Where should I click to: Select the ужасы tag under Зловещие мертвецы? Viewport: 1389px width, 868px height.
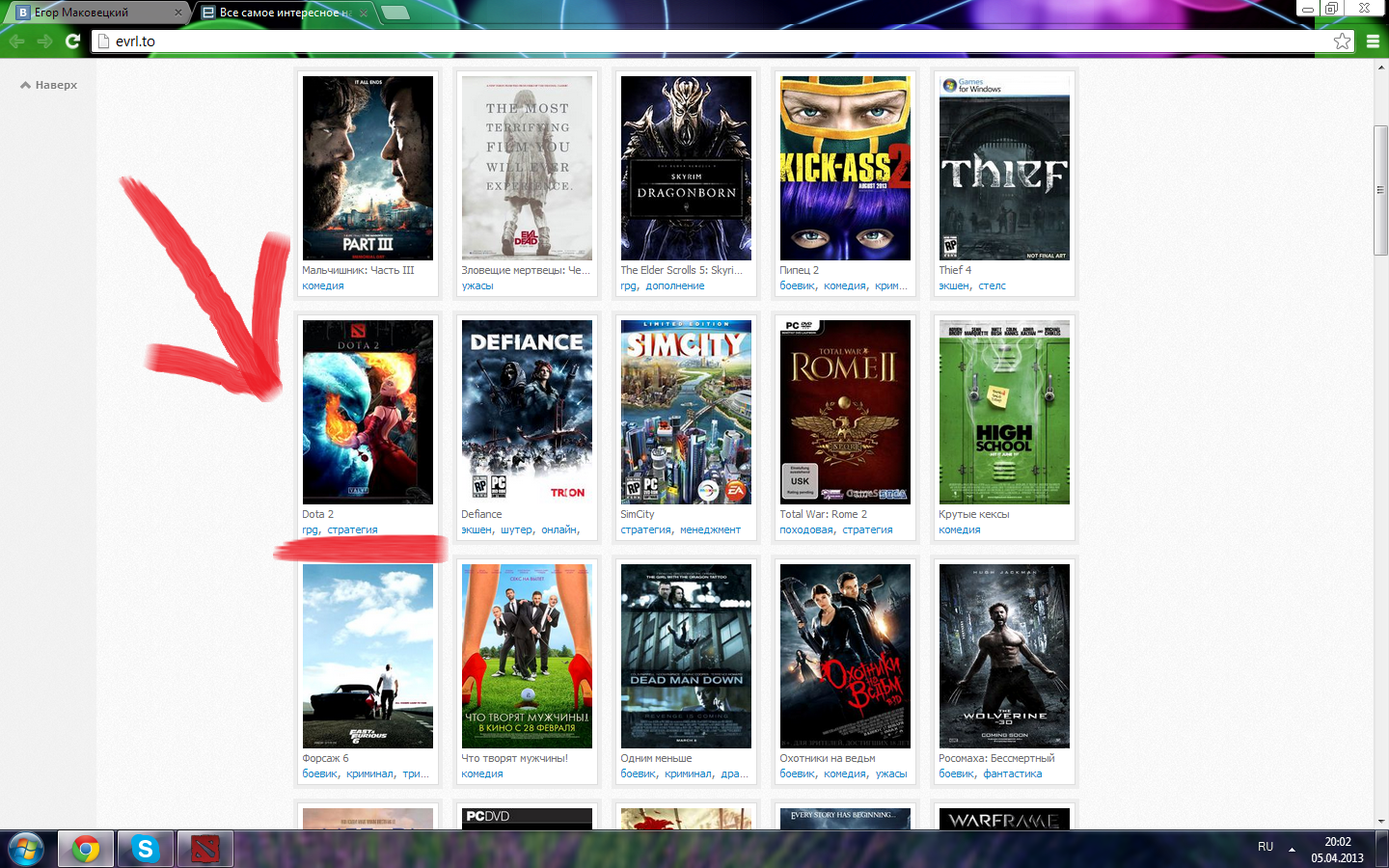tap(477, 285)
